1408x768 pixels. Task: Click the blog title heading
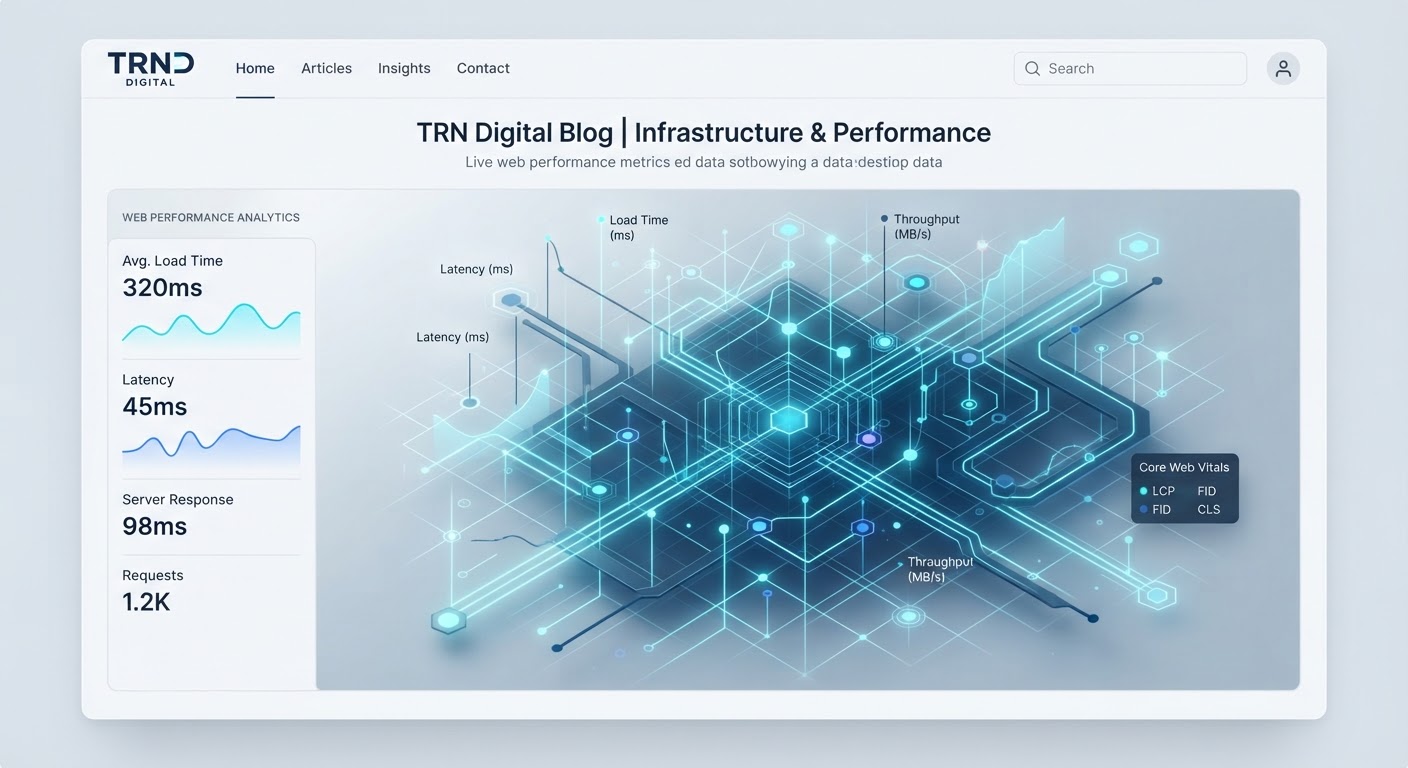[x=704, y=132]
